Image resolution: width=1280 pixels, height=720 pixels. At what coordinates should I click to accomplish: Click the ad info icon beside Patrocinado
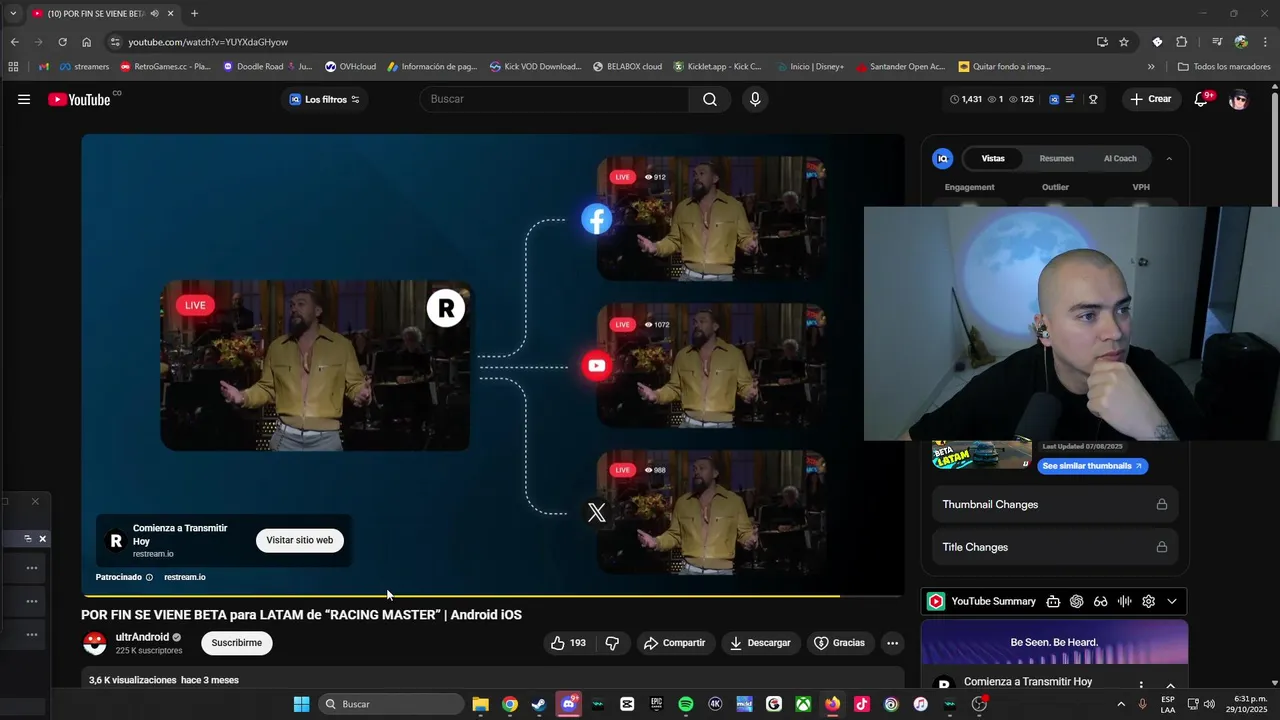pos(149,577)
